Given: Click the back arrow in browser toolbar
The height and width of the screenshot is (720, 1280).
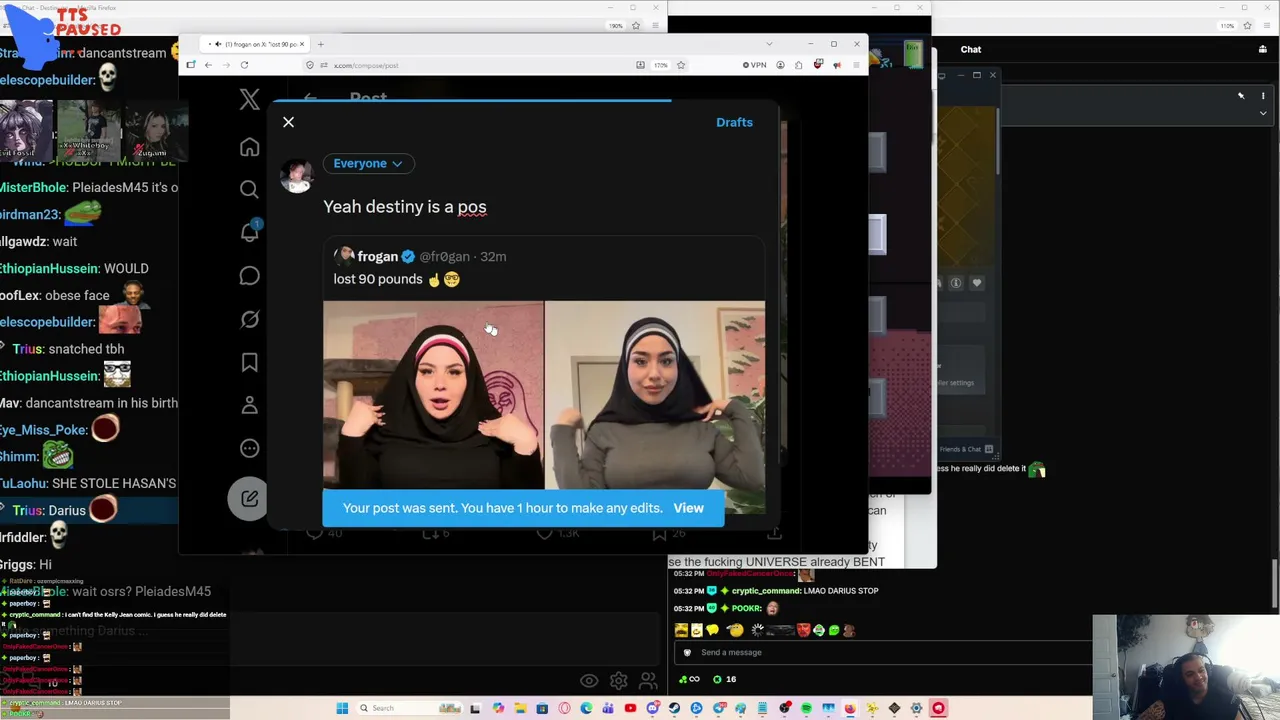Looking at the screenshot, I should tap(208, 65).
